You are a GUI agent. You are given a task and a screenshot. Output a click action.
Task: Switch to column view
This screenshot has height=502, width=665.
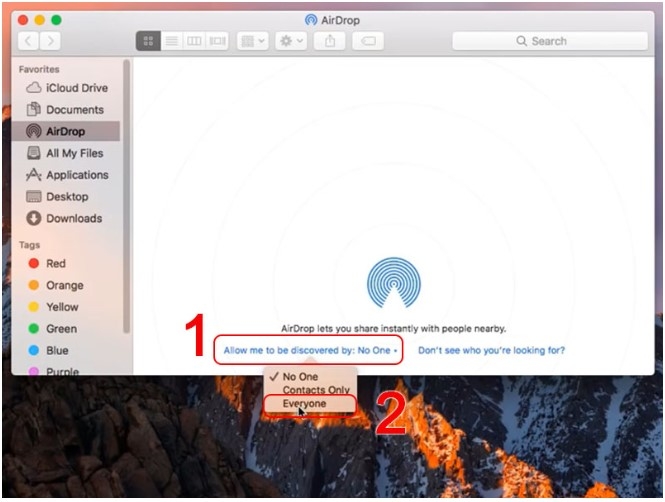pos(194,41)
